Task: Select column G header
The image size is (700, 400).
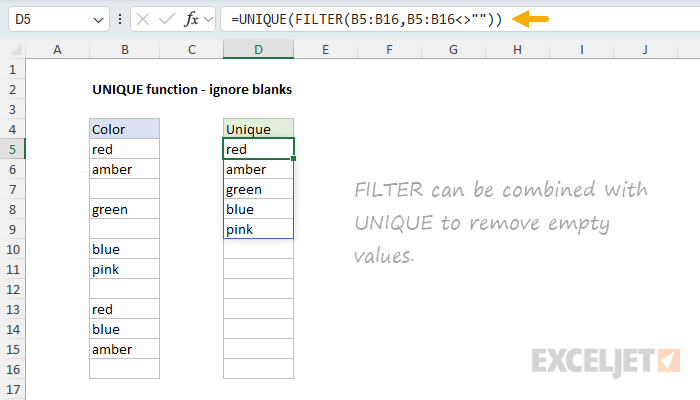Action: [x=453, y=50]
